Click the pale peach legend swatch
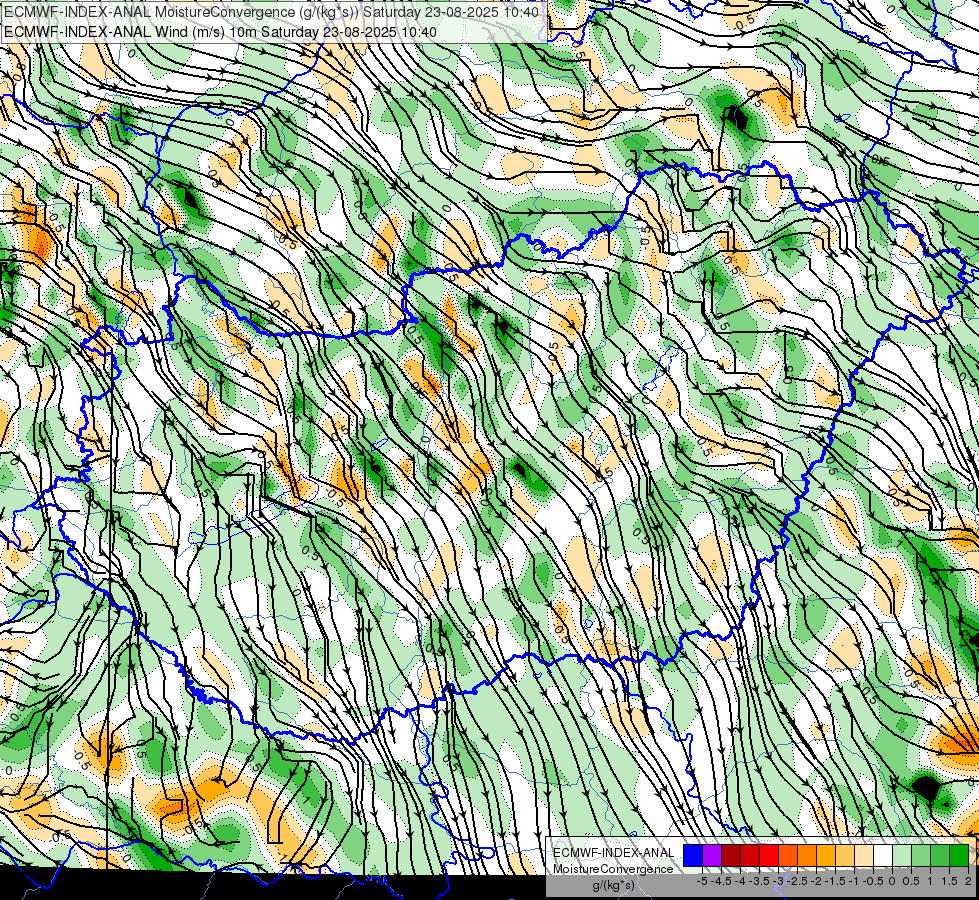Screen dimensions: 979x900 863,855
